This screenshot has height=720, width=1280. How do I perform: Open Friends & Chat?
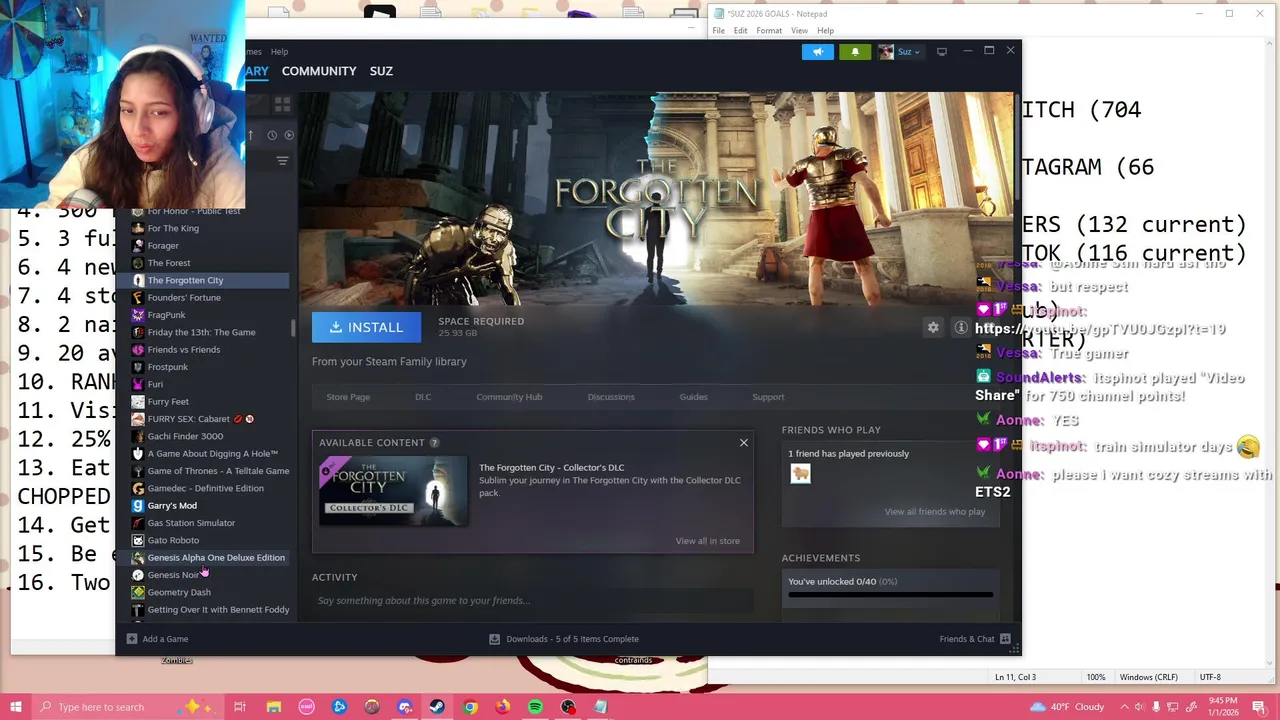pyautogui.click(x=975, y=639)
